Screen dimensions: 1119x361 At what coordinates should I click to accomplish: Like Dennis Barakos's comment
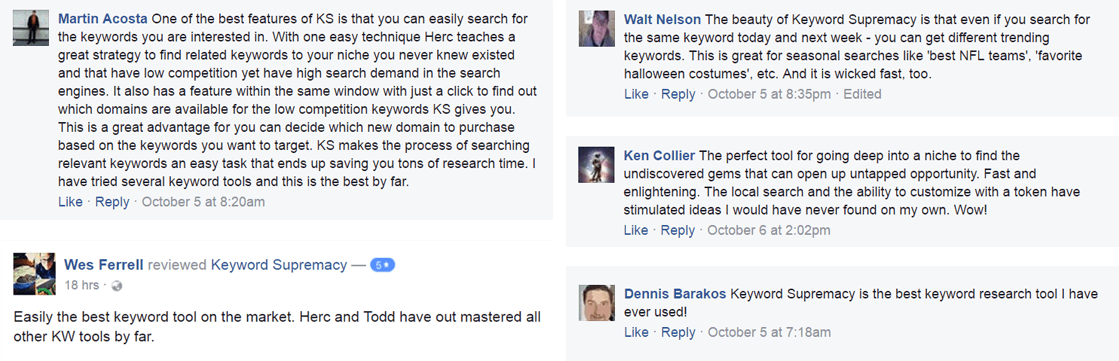tap(636, 332)
